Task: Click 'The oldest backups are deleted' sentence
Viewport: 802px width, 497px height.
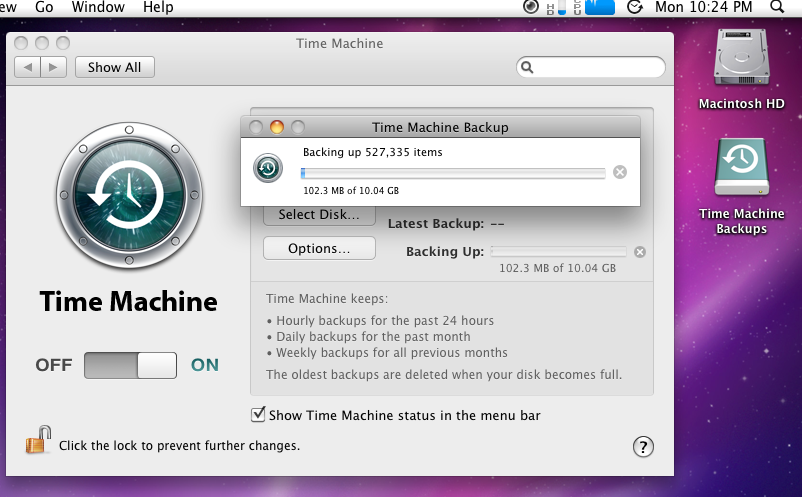Action: click(444, 375)
